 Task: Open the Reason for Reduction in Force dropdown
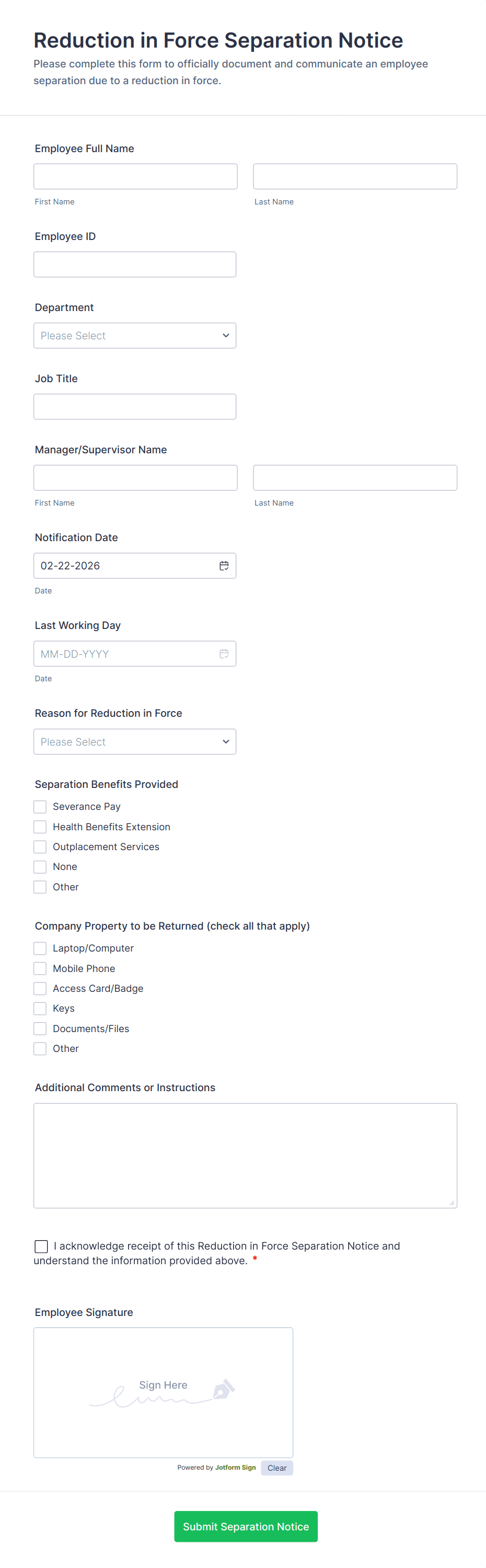click(x=134, y=741)
